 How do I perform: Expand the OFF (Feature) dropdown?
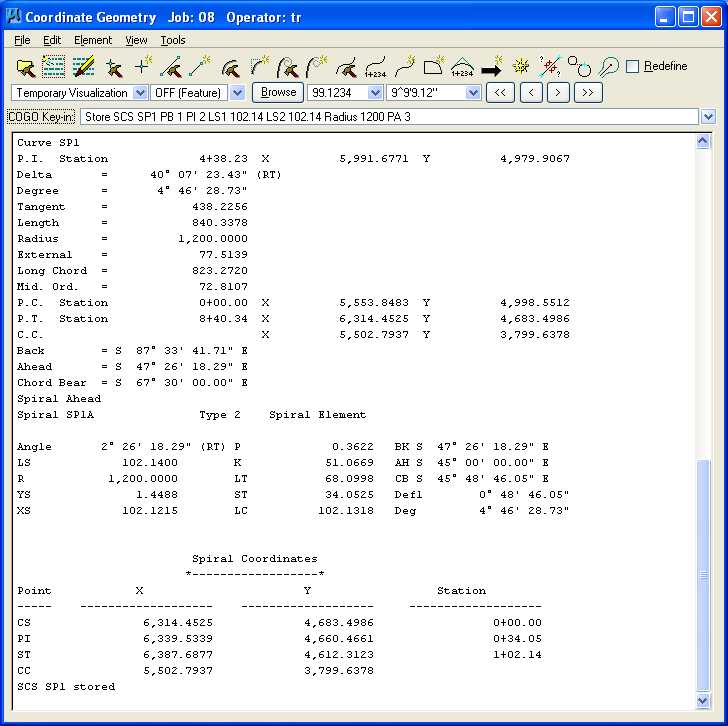coord(237,93)
